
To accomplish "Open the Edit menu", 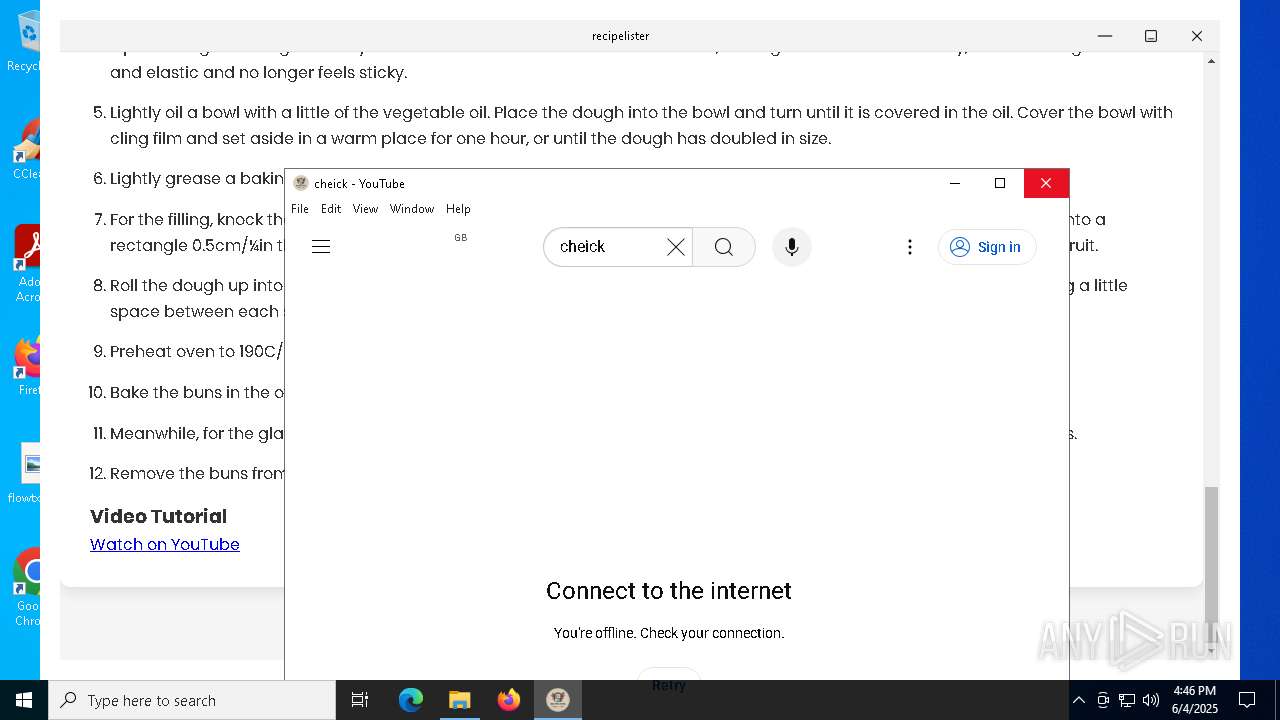I will tap(331, 209).
